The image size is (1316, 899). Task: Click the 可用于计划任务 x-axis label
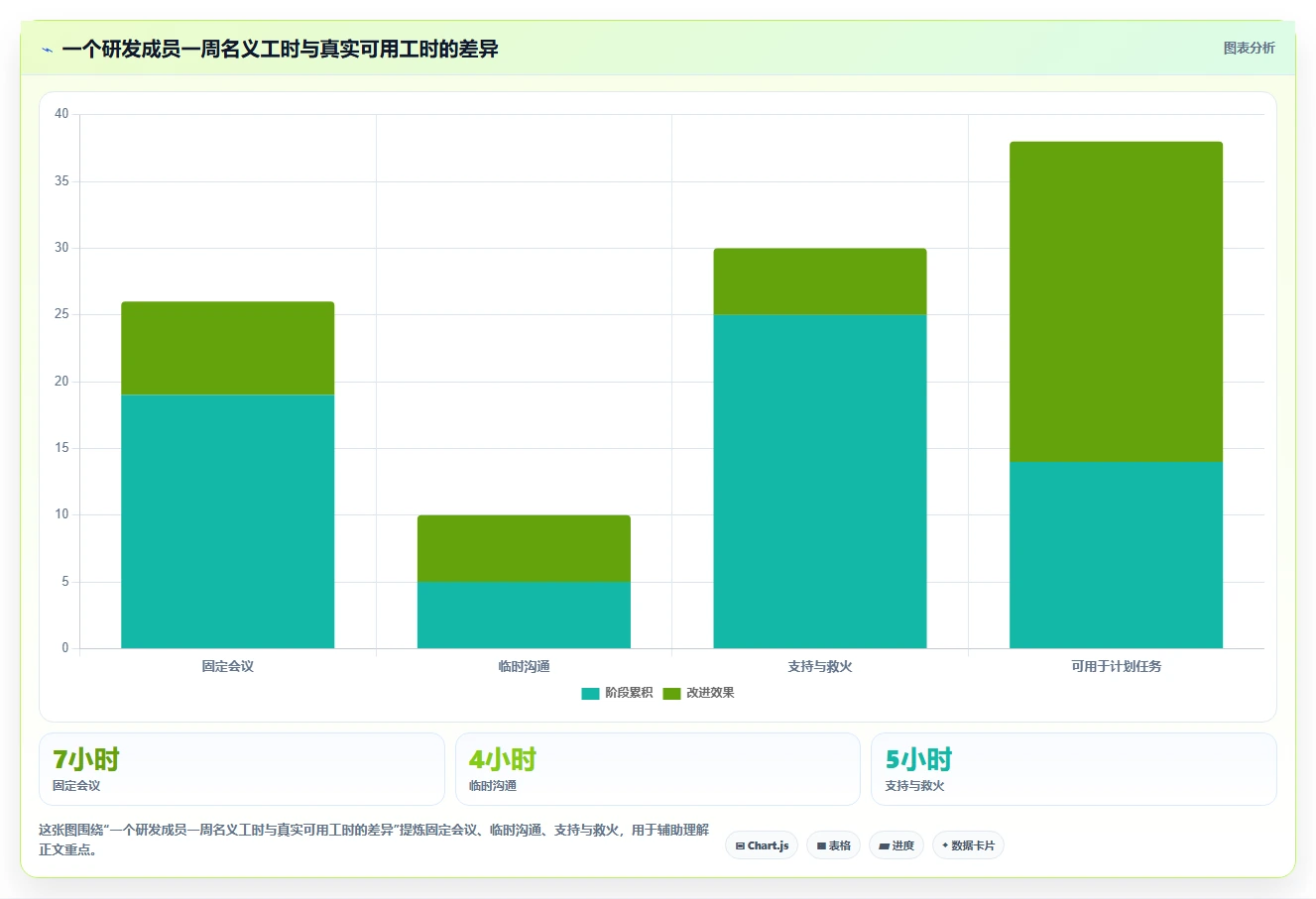[1116, 666]
